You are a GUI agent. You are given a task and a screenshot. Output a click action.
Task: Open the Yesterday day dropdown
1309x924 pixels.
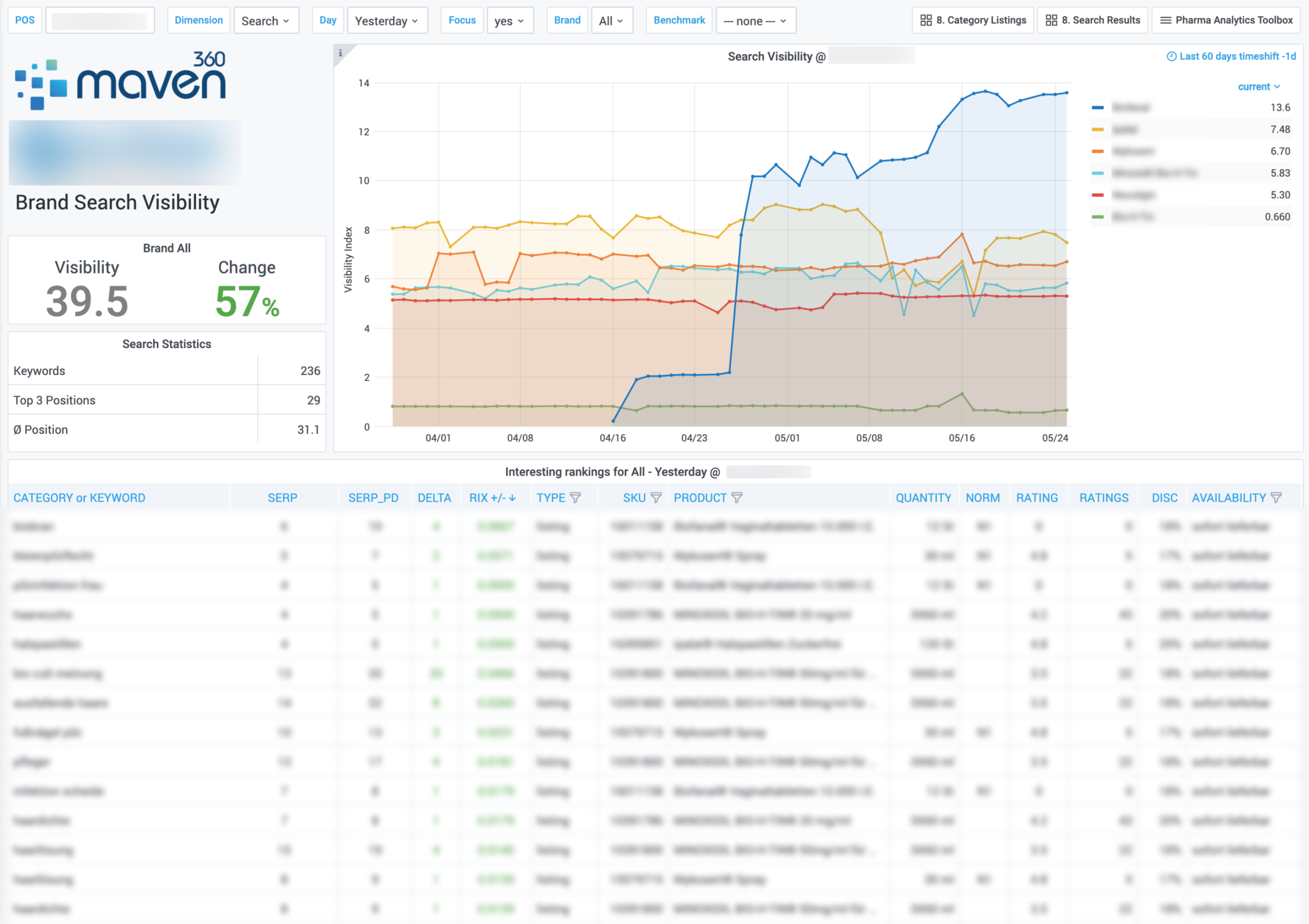point(388,20)
